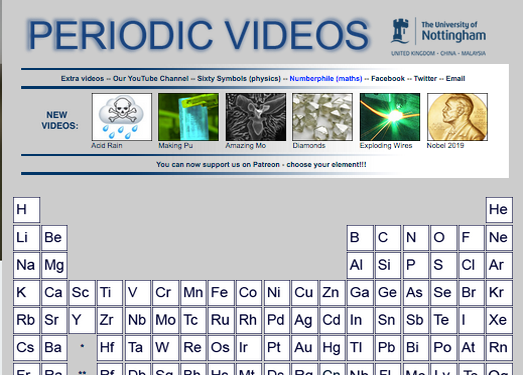Select the W tungsten element cell
Viewport: 523px width, 375px height.
[x=165, y=348]
